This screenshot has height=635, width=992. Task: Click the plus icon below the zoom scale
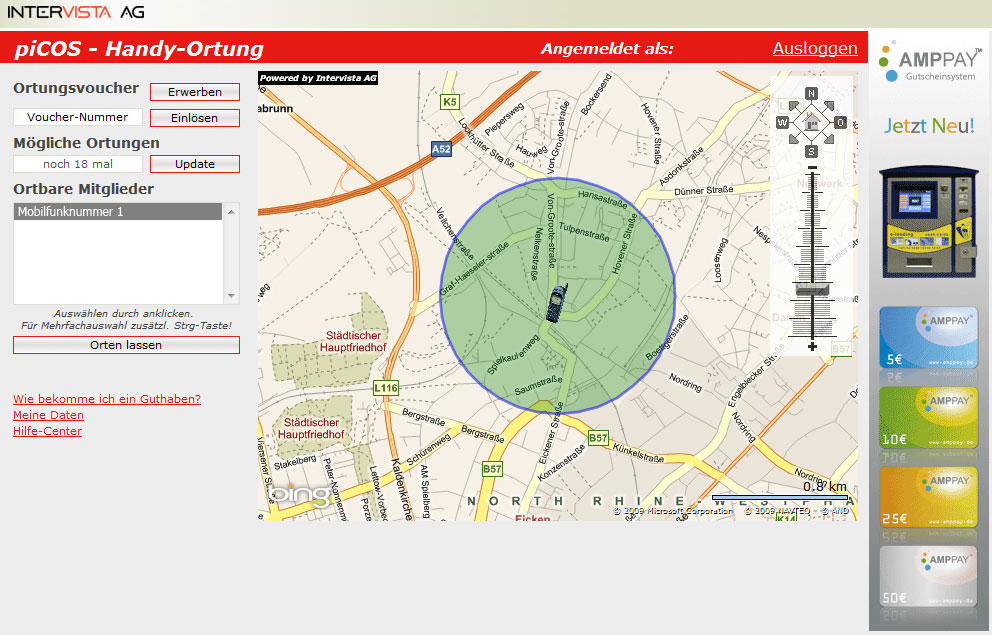point(812,346)
